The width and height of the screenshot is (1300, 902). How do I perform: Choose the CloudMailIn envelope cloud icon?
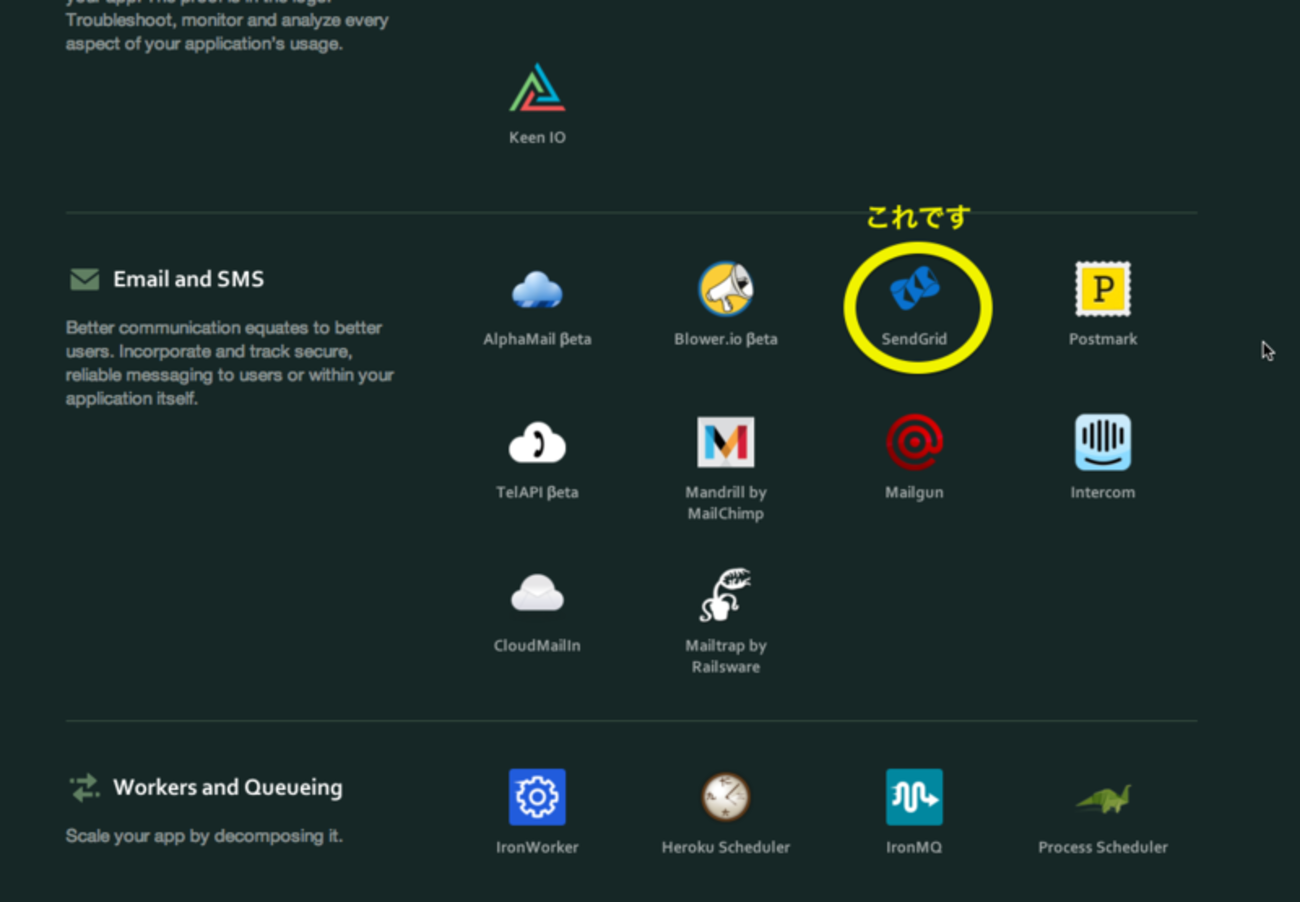(x=537, y=594)
